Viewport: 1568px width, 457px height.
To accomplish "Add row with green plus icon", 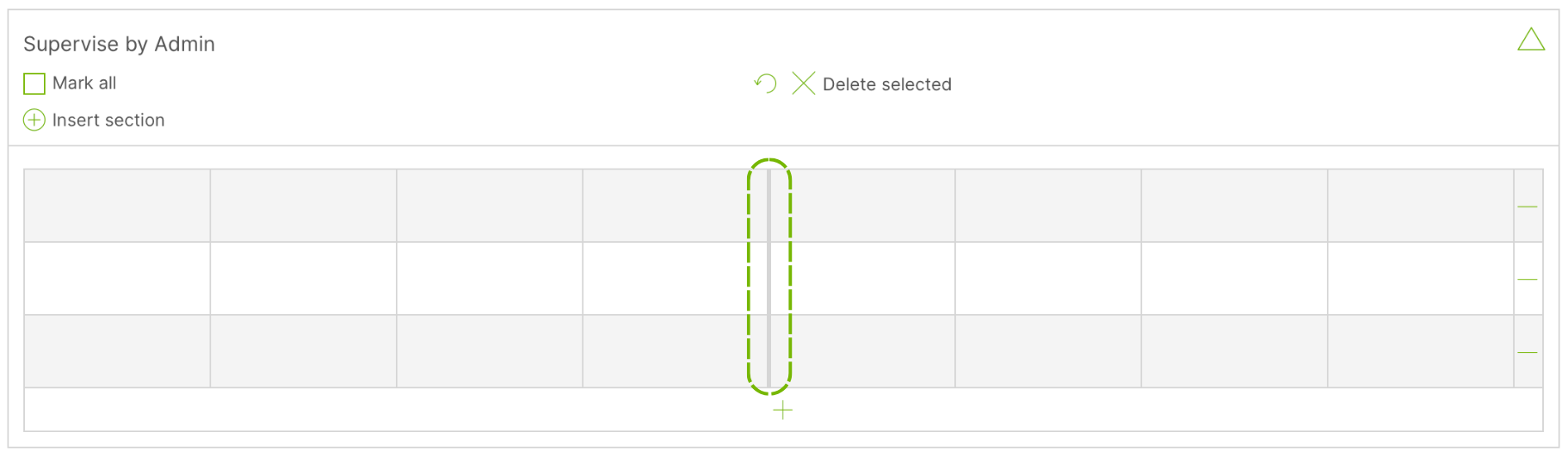I will coord(783,411).
